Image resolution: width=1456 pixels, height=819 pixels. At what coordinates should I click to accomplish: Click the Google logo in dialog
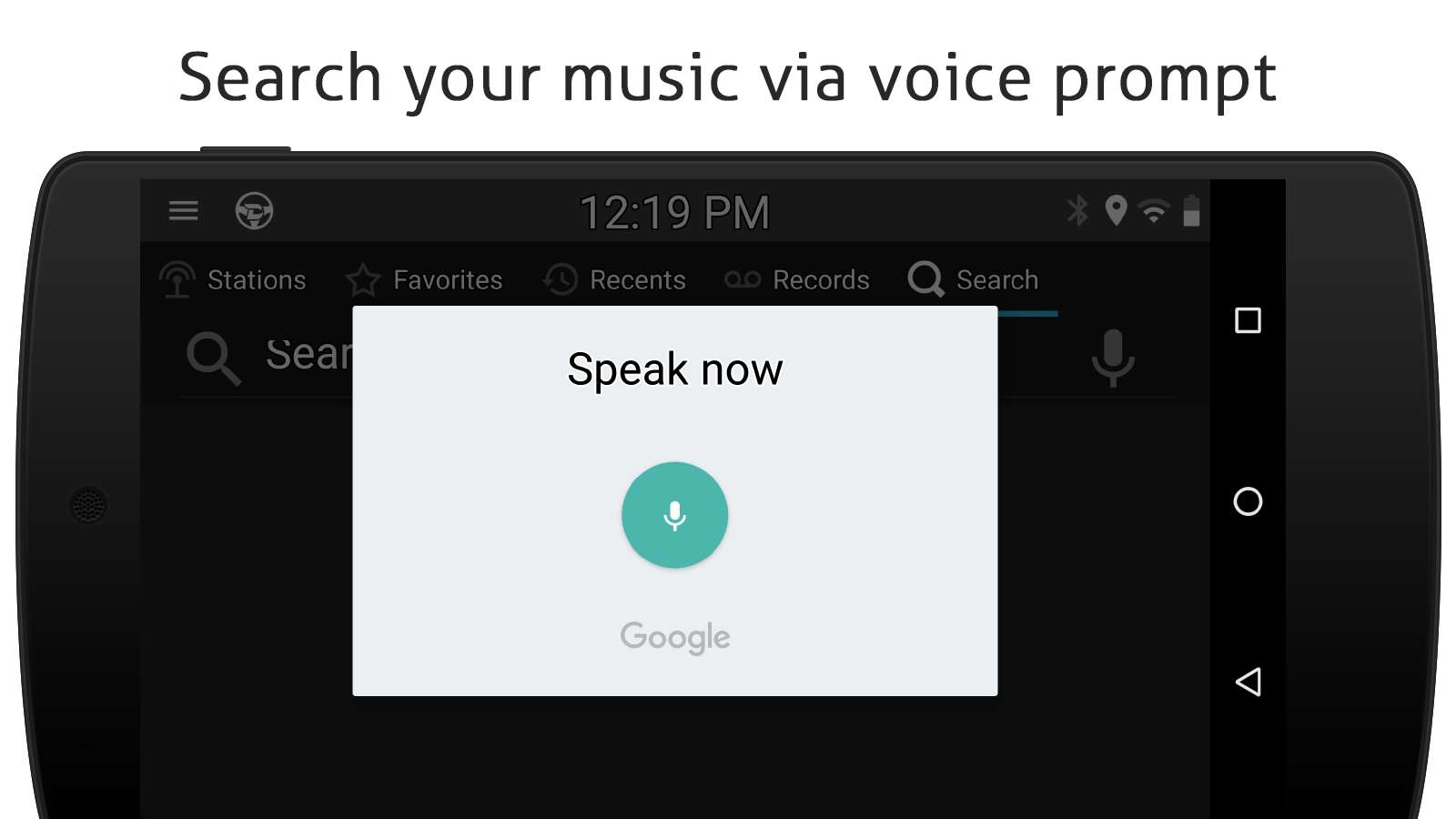pyautogui.click(x=675, y=637)
